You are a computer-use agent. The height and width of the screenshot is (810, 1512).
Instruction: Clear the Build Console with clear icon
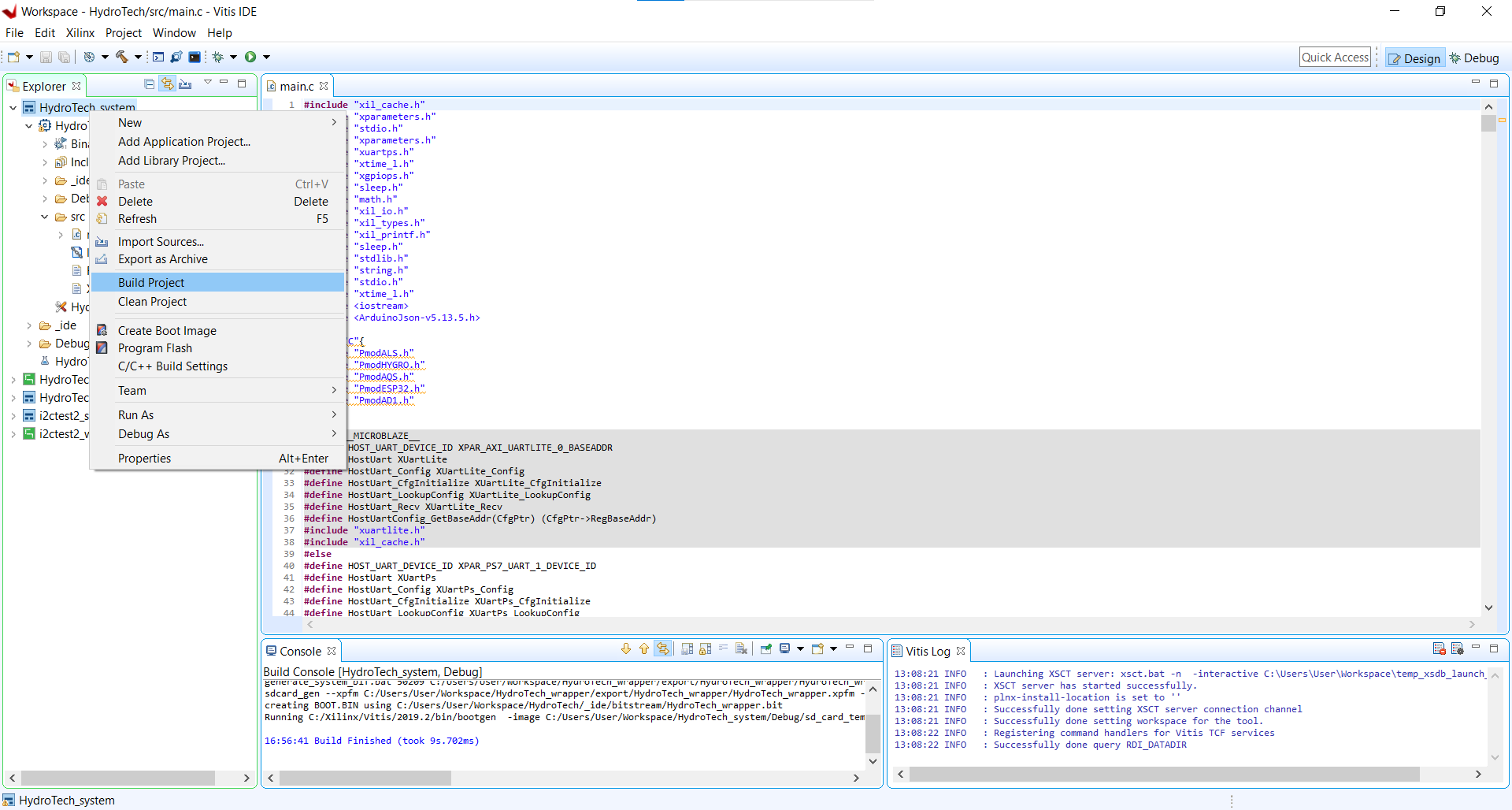741,648
